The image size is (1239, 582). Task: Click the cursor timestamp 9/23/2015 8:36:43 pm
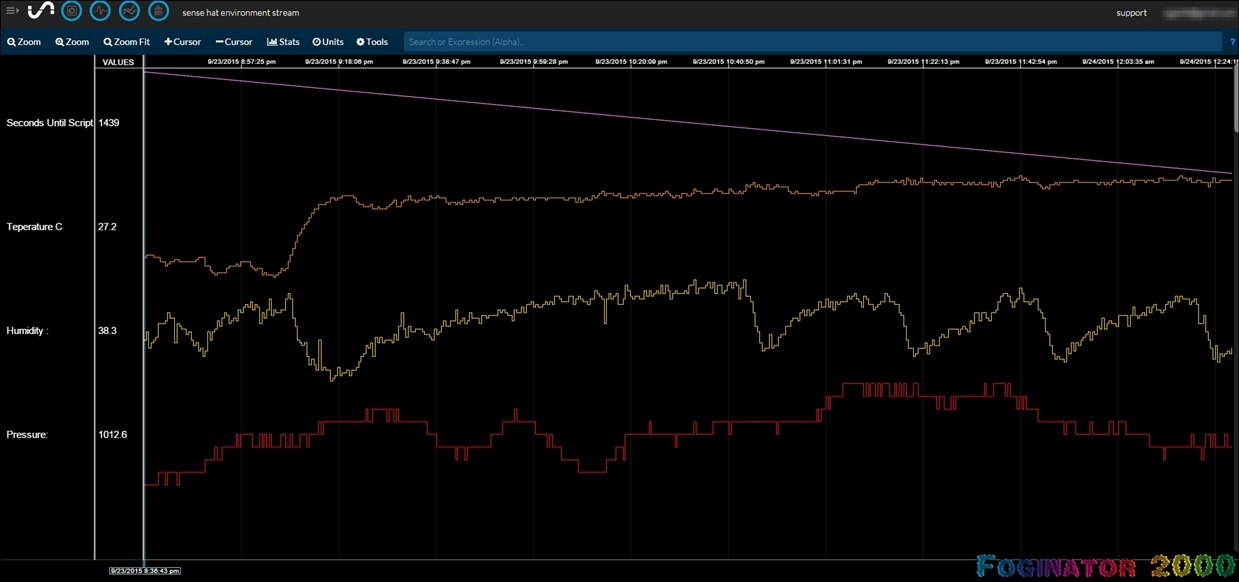coord(144,571)
